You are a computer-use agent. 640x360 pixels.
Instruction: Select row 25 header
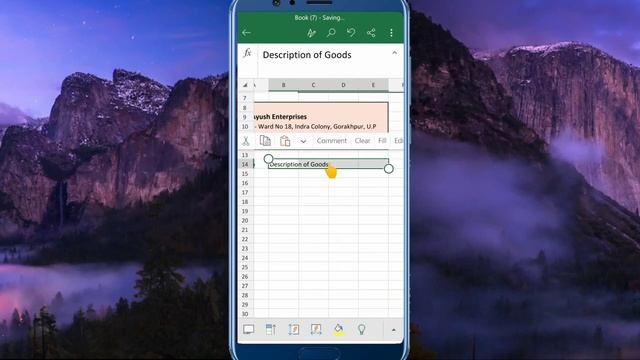click(245, 267)
